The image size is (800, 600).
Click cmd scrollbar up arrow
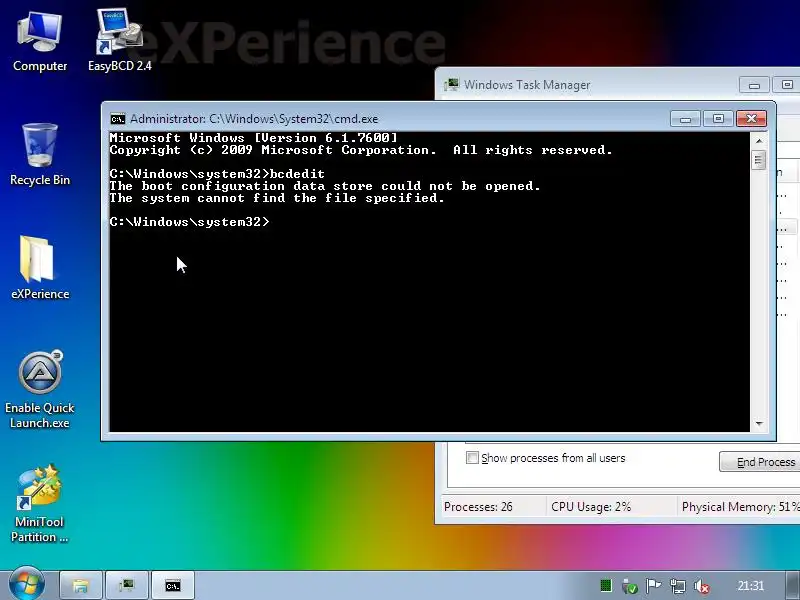[759, 141]
